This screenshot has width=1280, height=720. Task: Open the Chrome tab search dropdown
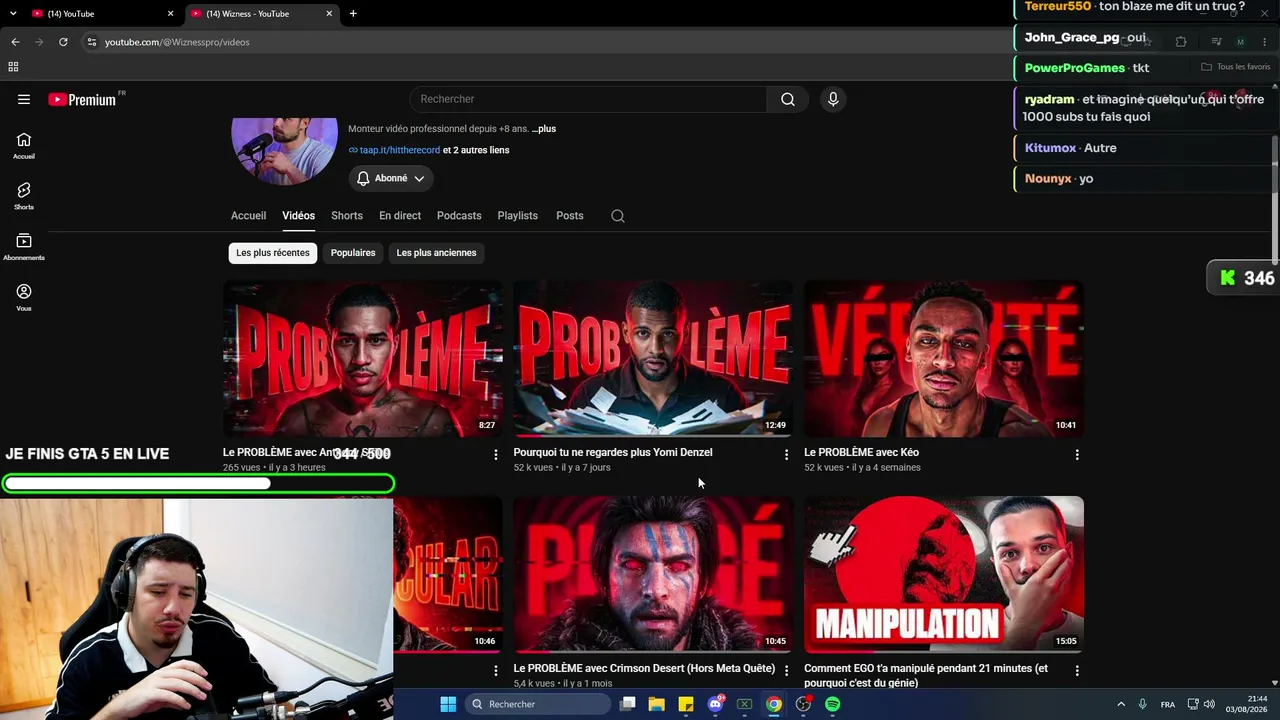(13, 14)
